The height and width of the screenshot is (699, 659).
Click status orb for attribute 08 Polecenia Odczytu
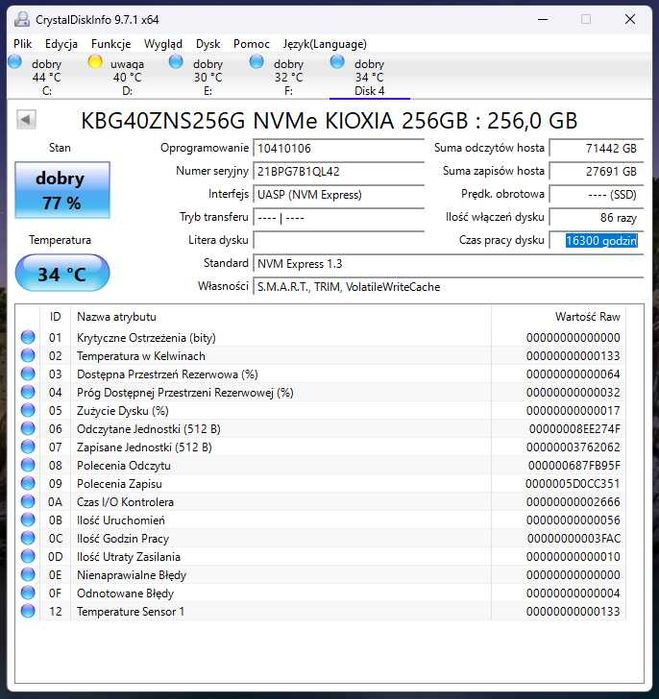tap(28, 465)
